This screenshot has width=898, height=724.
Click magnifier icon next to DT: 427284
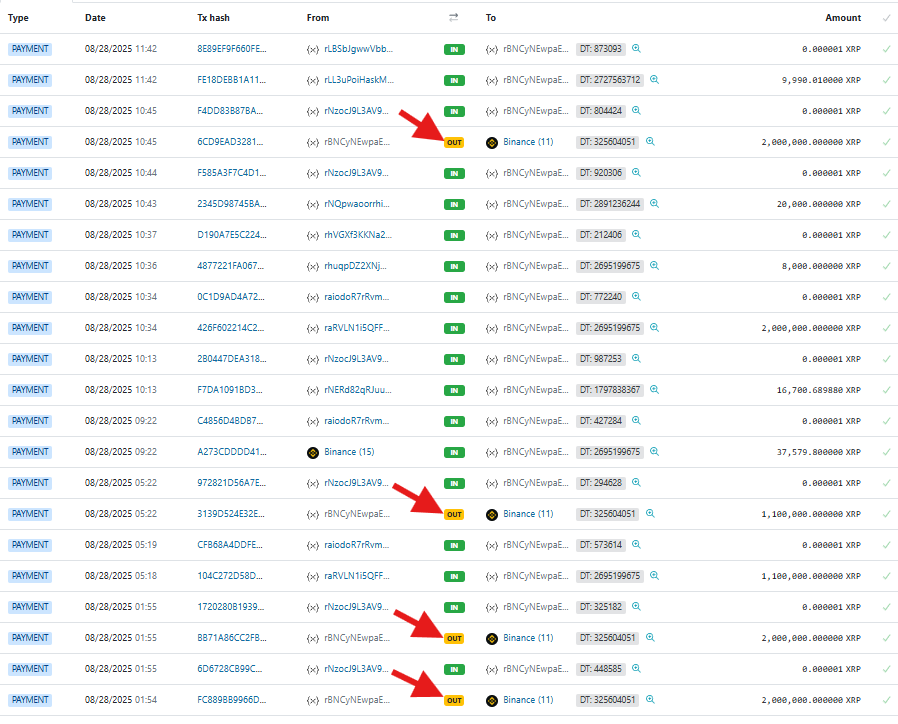pos(636,420)
